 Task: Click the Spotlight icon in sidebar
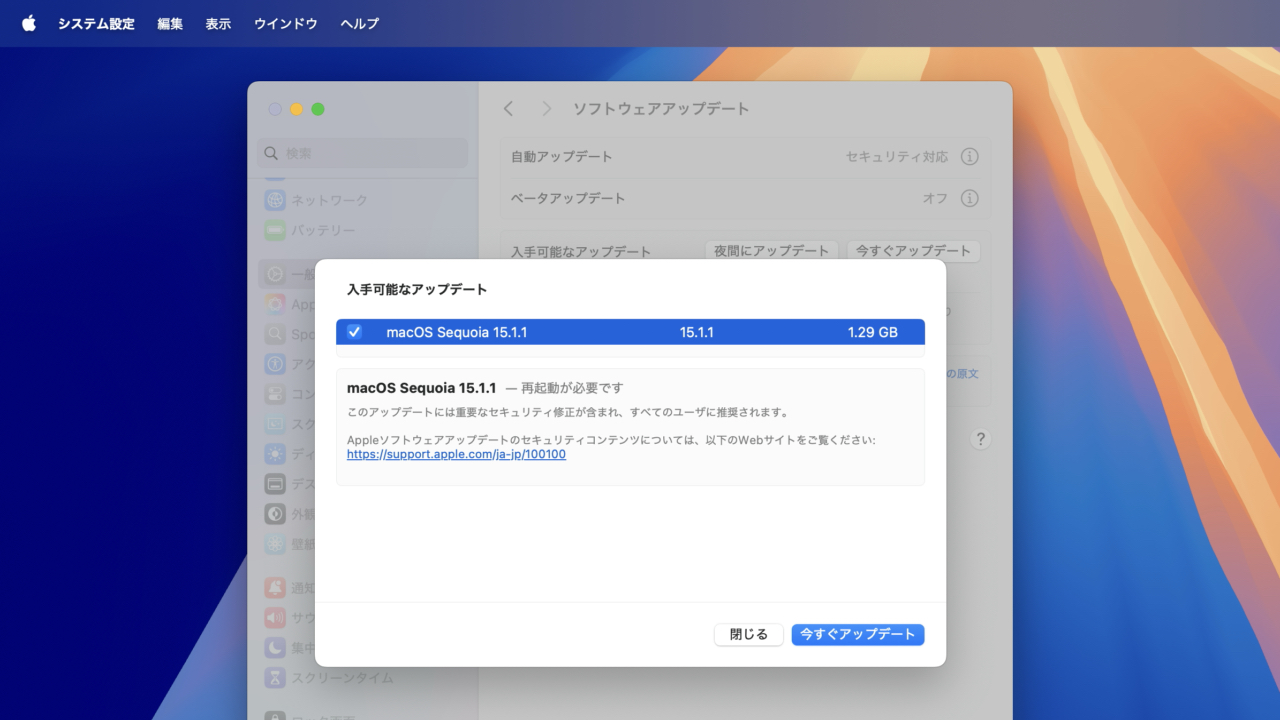pyautogui.click(x=275, y=334)
